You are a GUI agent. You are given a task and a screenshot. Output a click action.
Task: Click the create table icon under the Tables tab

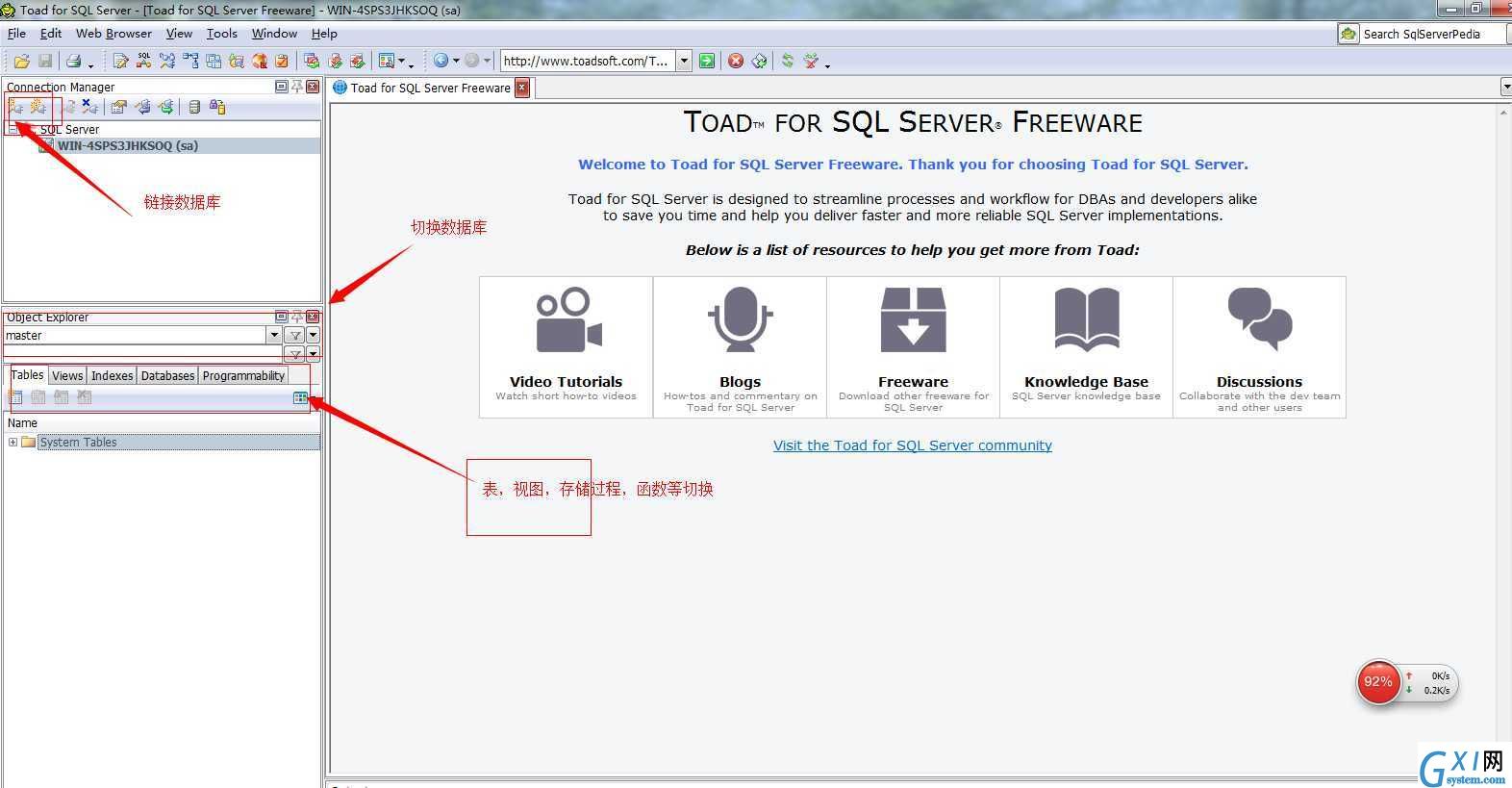coord(15,397)
